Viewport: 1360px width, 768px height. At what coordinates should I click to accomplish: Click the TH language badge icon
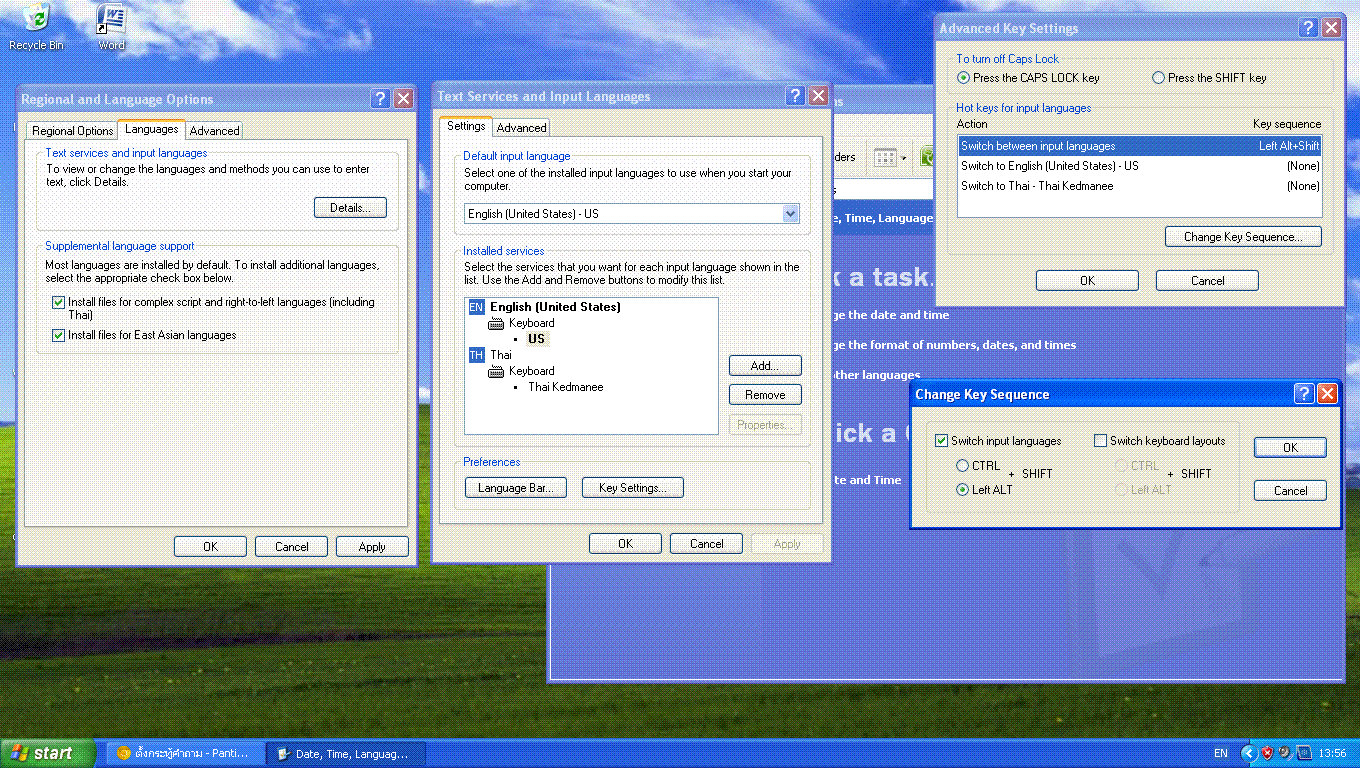point(476,355)
